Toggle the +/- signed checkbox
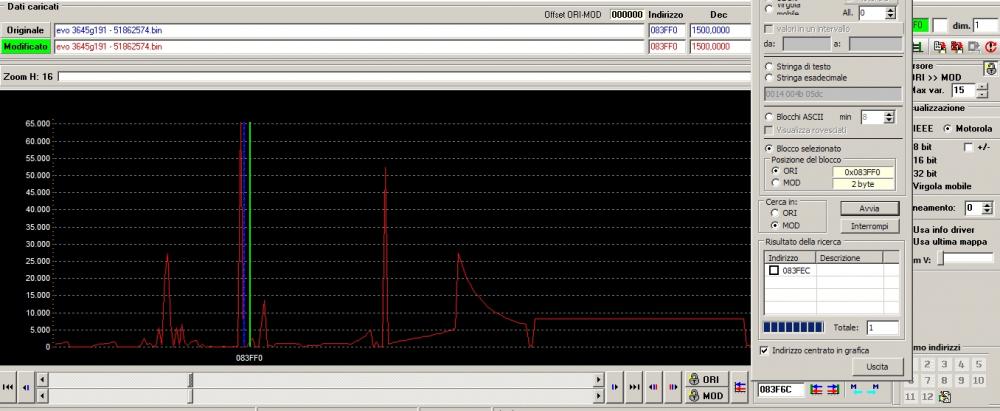This screenshot has height=411, width=1000. coord(969,147)
